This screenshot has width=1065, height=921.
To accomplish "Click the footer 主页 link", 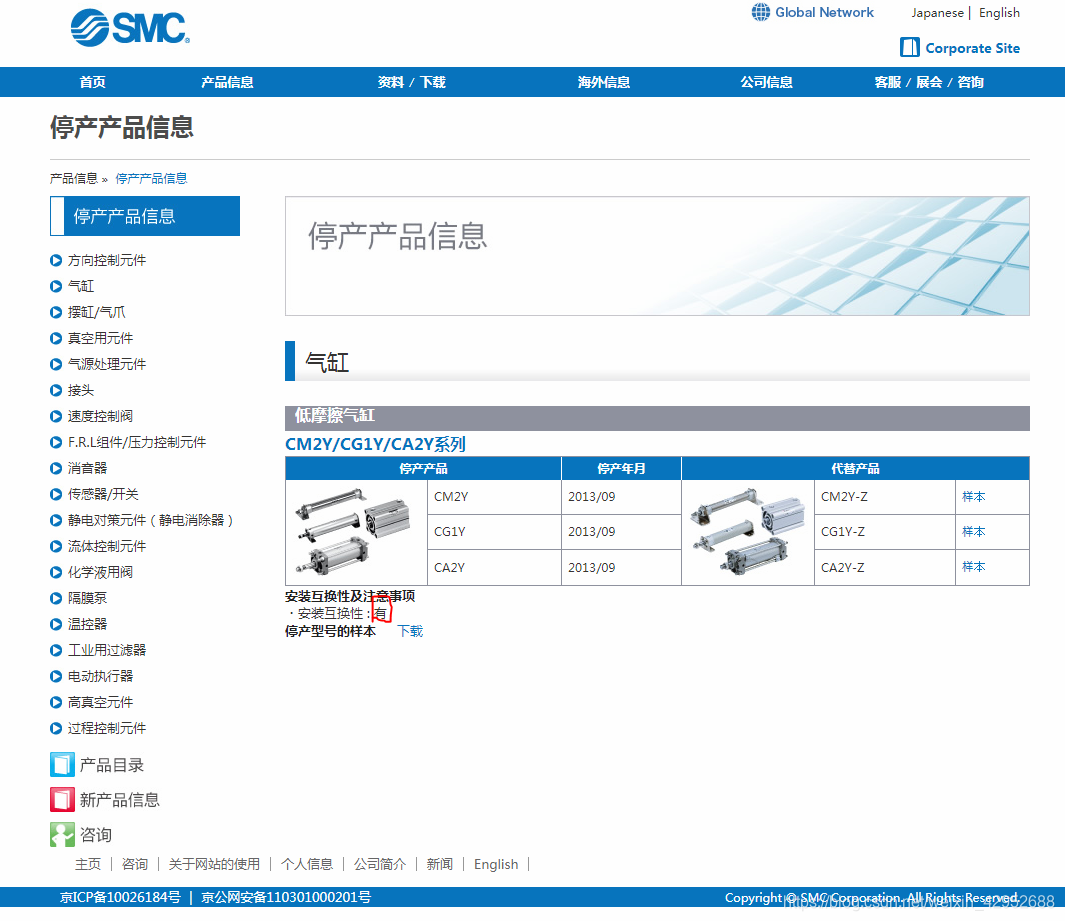I will pyautogui.click(x=88, y=864).
